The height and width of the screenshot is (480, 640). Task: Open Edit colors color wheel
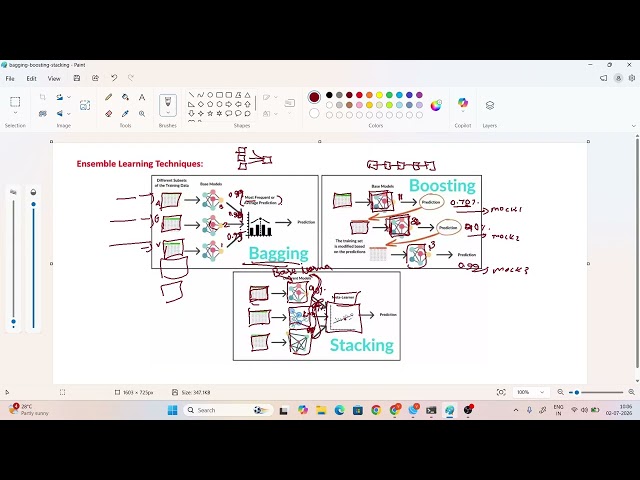436,105
